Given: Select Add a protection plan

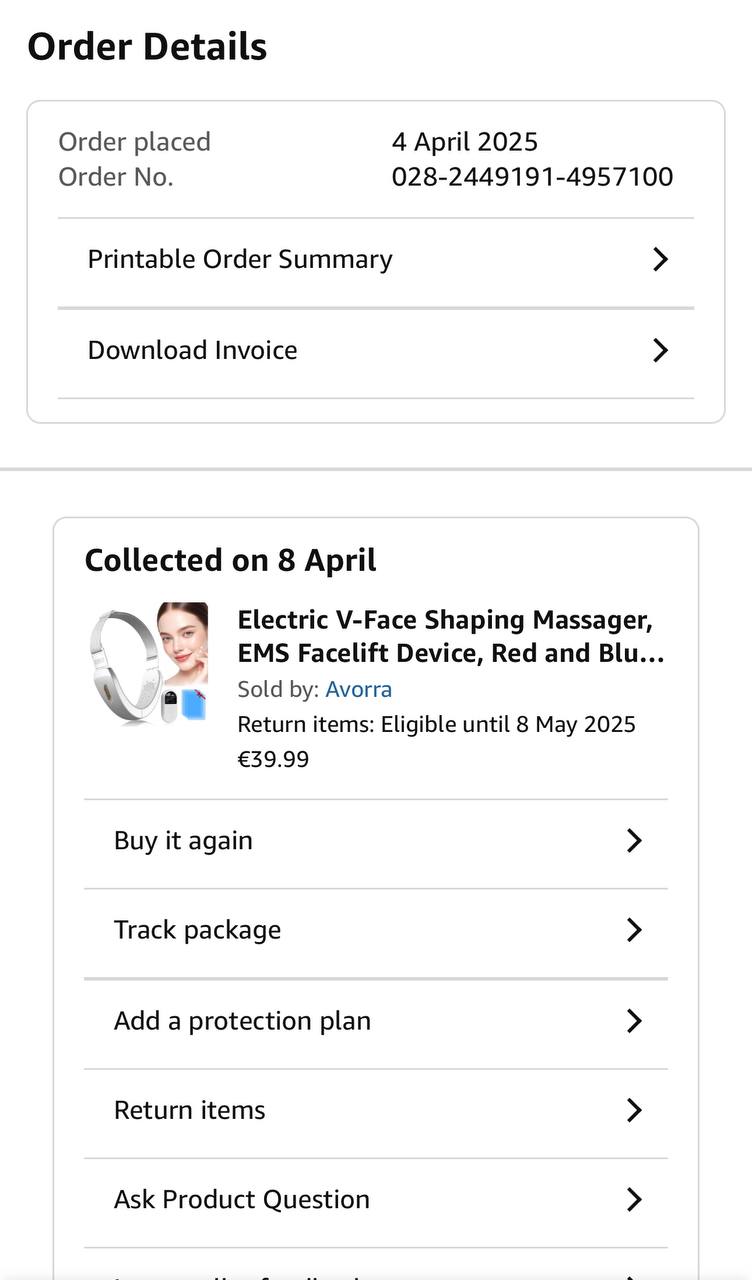Looking at the screenshot, I should click(x=242, y=1021).
